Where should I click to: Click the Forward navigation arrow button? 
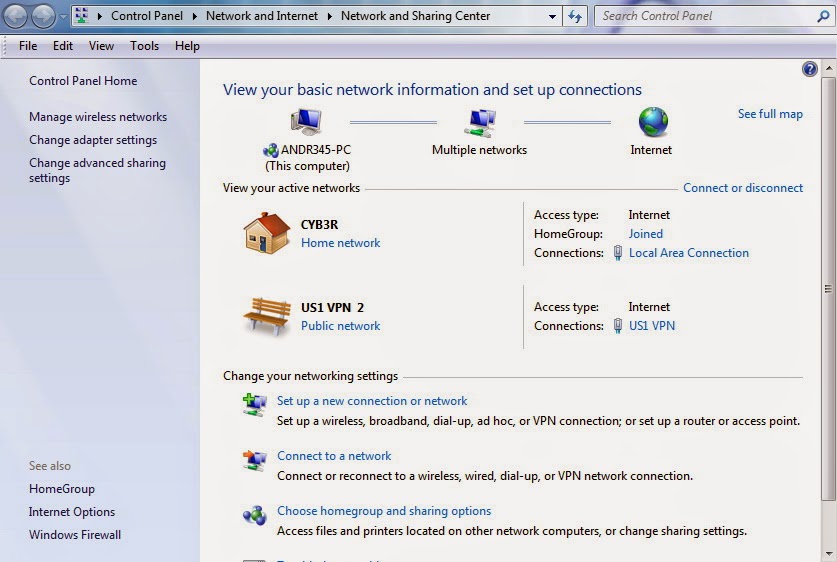click(43, 16)
